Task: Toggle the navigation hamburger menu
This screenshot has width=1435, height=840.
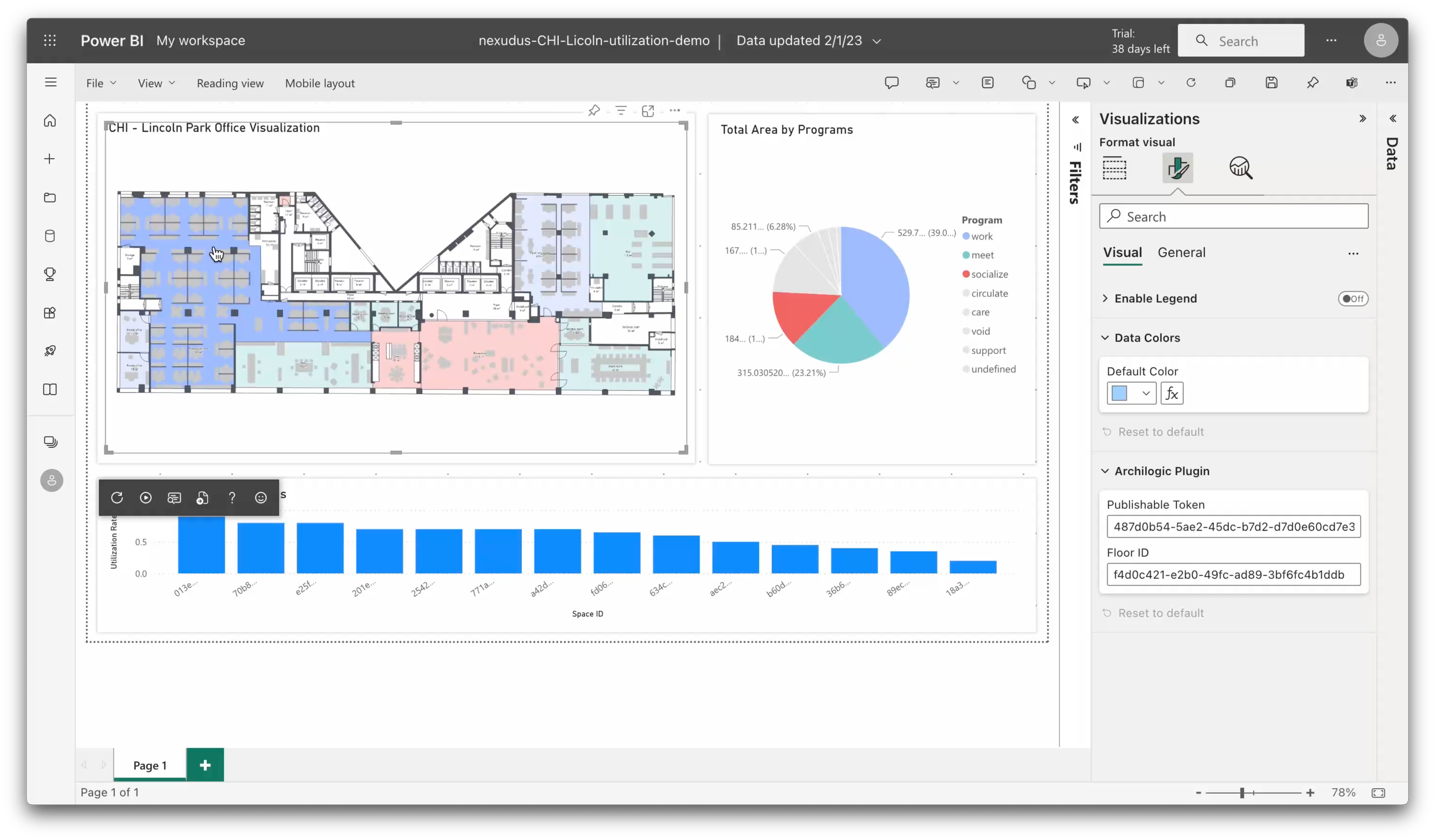Action: [x=51, y=82]
